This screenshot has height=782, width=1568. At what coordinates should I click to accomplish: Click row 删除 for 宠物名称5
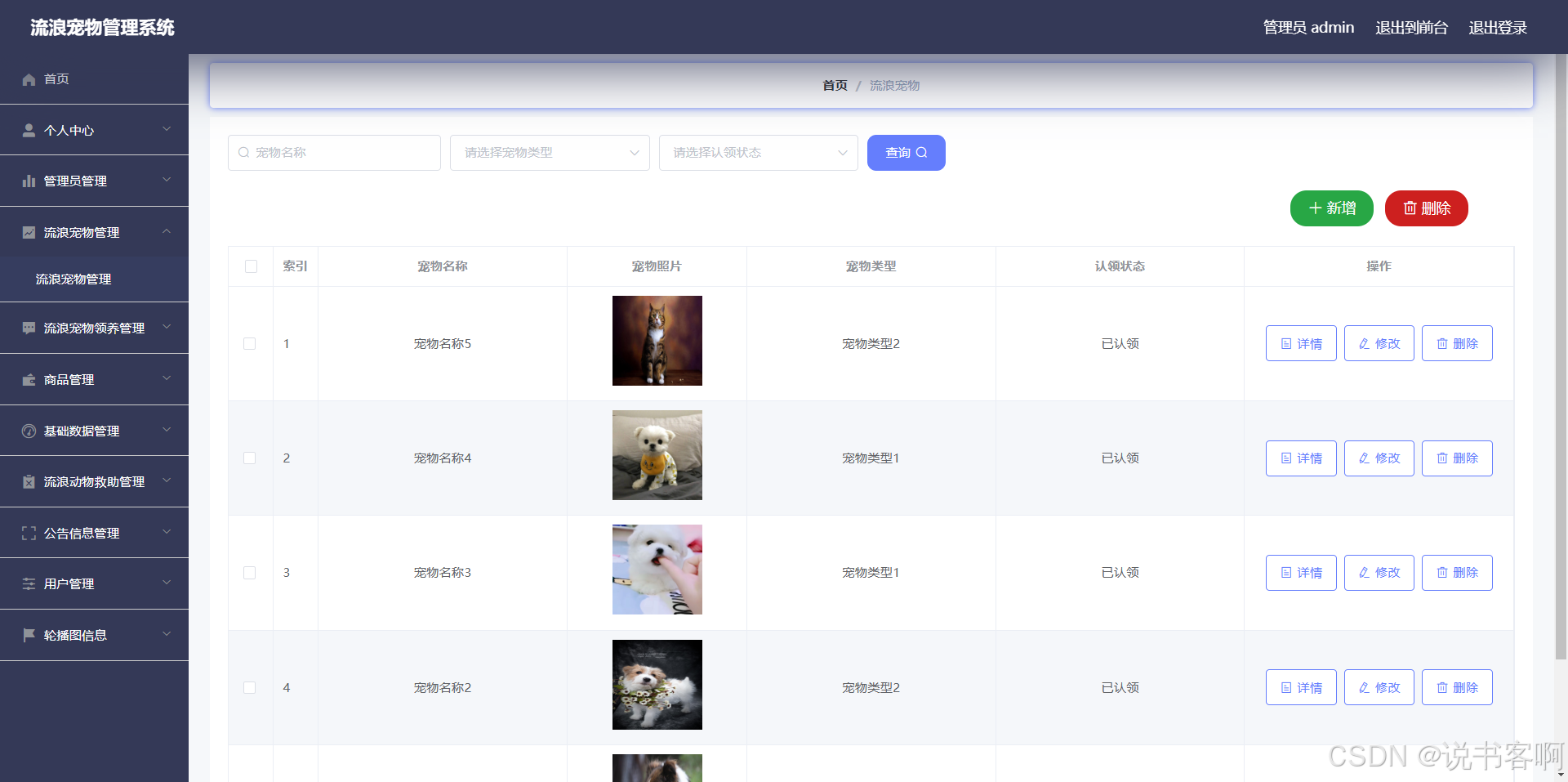tap(1457, 343)
